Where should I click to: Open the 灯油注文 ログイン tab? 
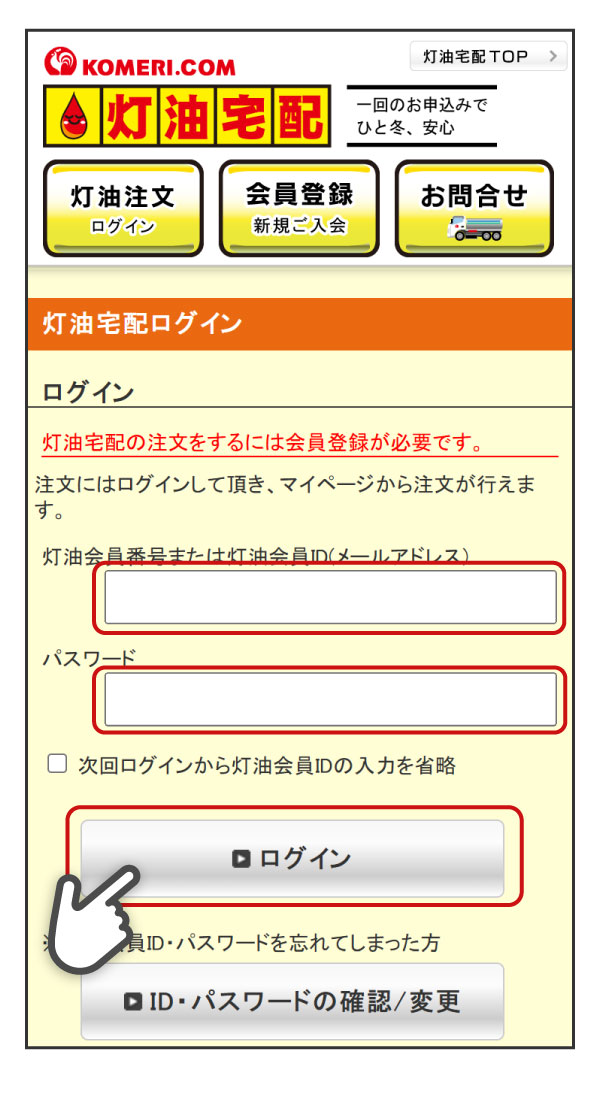tap(123, 208)
